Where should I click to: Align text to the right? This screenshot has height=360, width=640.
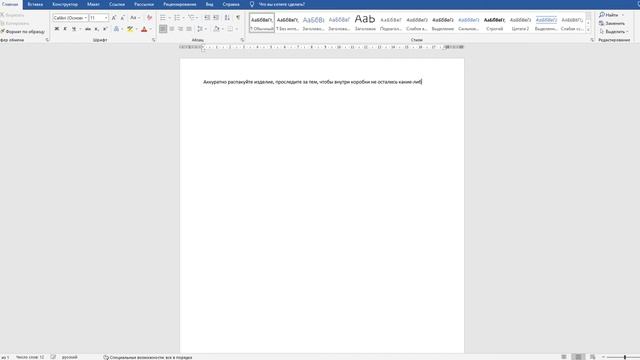coord(180,29)
